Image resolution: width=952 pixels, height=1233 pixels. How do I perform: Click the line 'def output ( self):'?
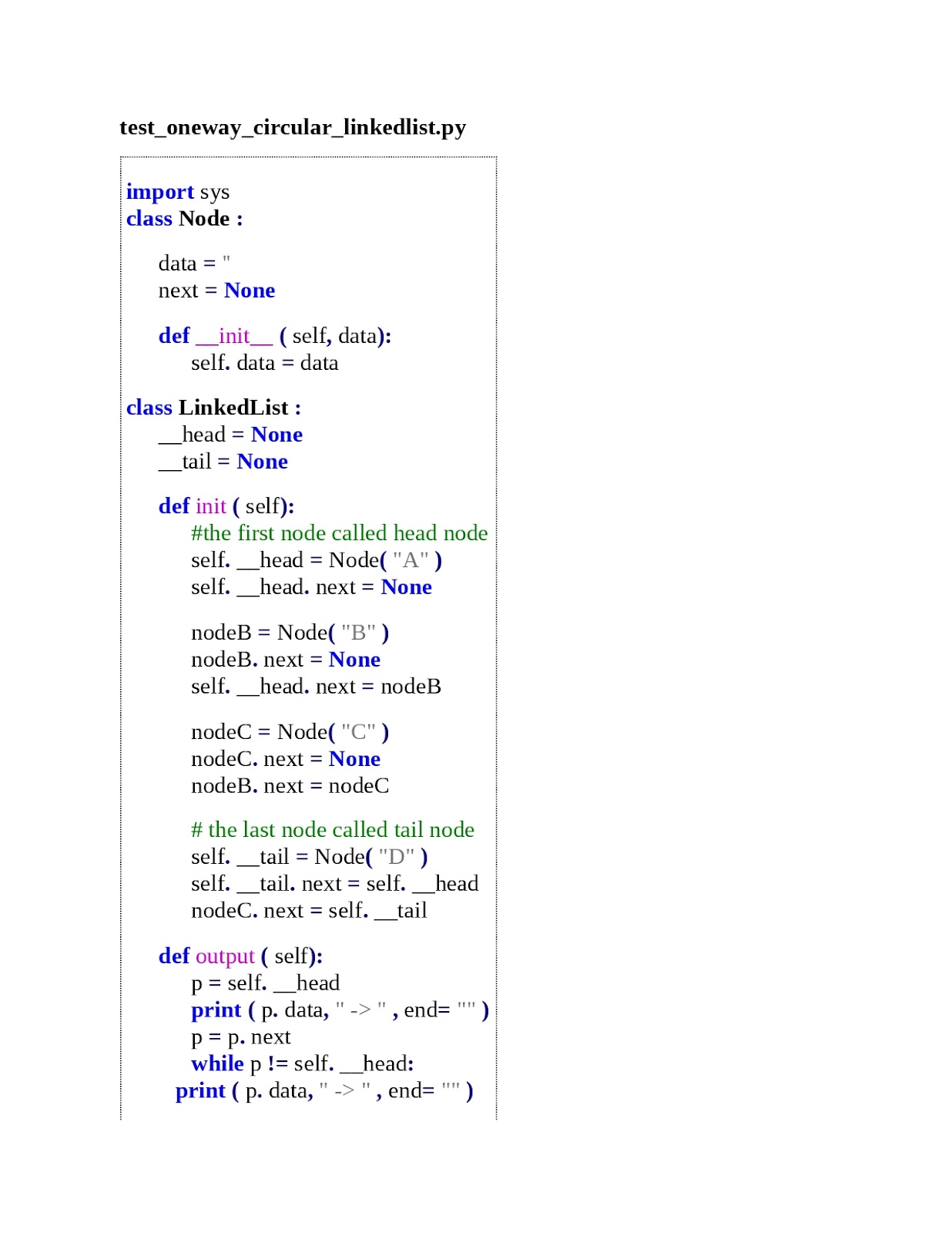pyautogui.click(x=240, y=956)
